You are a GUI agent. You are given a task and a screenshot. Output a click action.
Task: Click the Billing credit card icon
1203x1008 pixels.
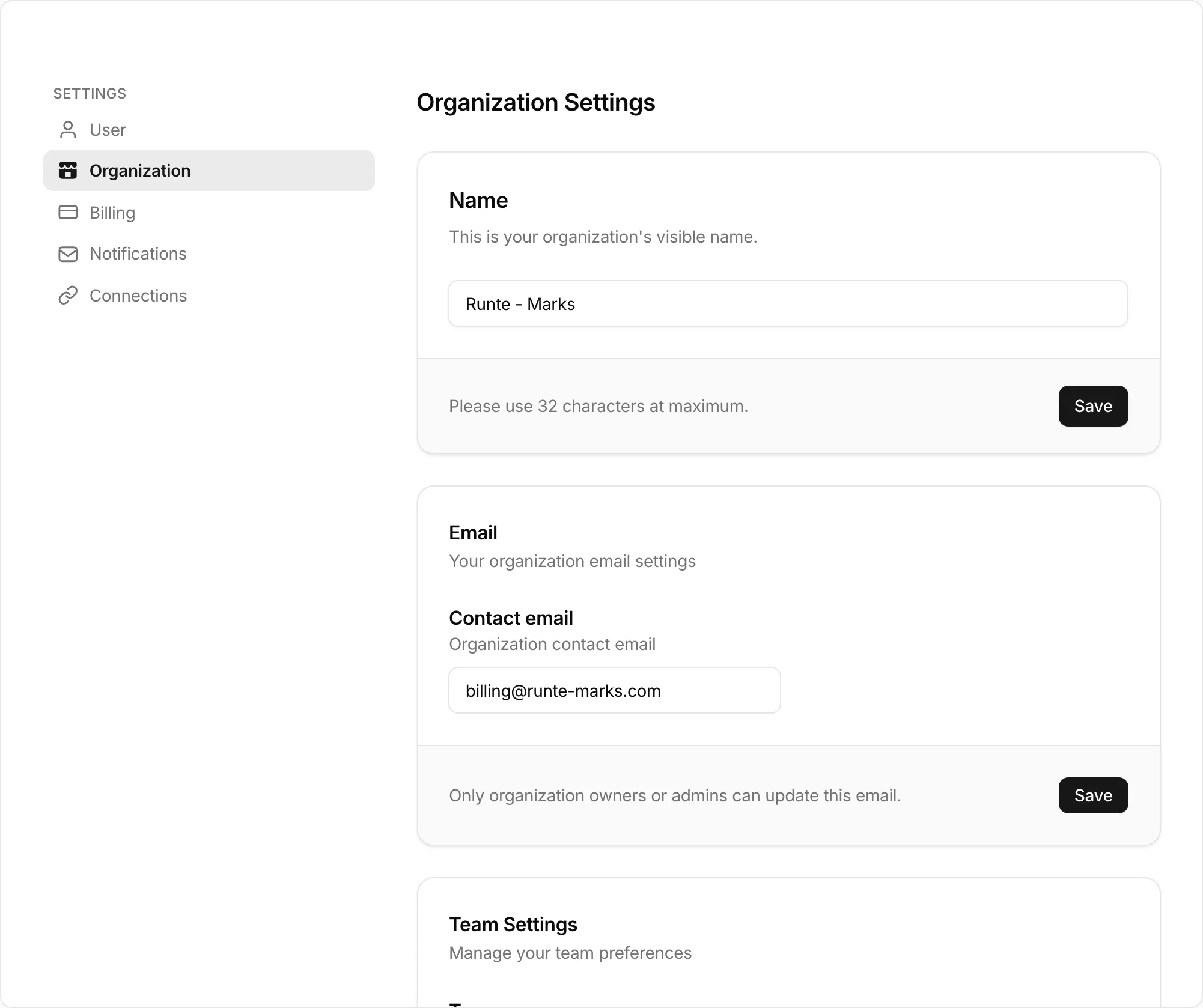pos(68,213)
